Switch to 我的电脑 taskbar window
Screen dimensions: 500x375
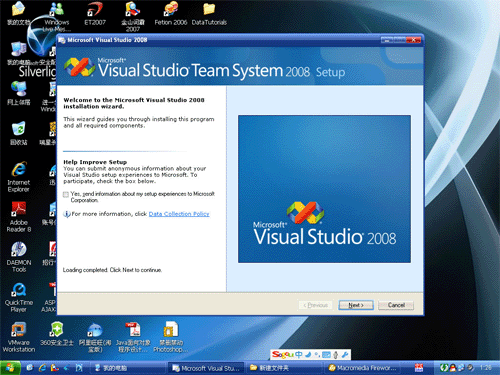click(x=127, y=368)
